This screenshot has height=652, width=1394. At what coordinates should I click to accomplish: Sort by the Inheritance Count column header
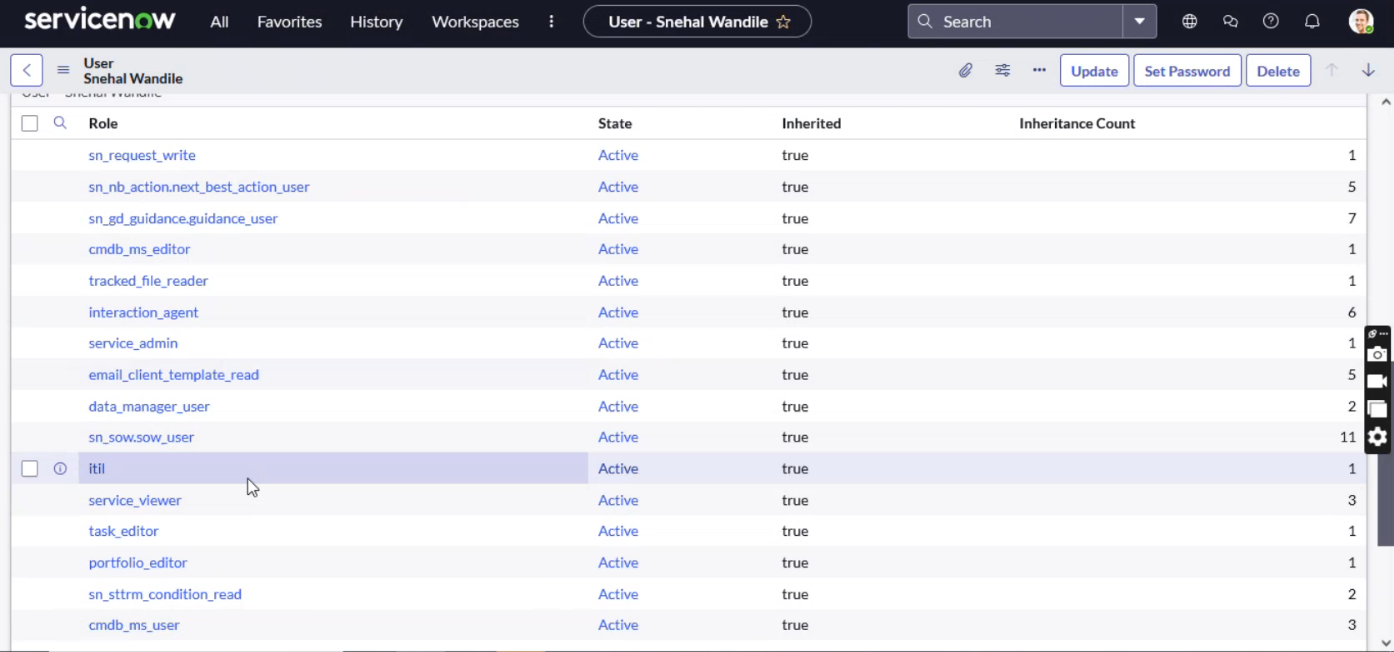tap(1077, 123)
